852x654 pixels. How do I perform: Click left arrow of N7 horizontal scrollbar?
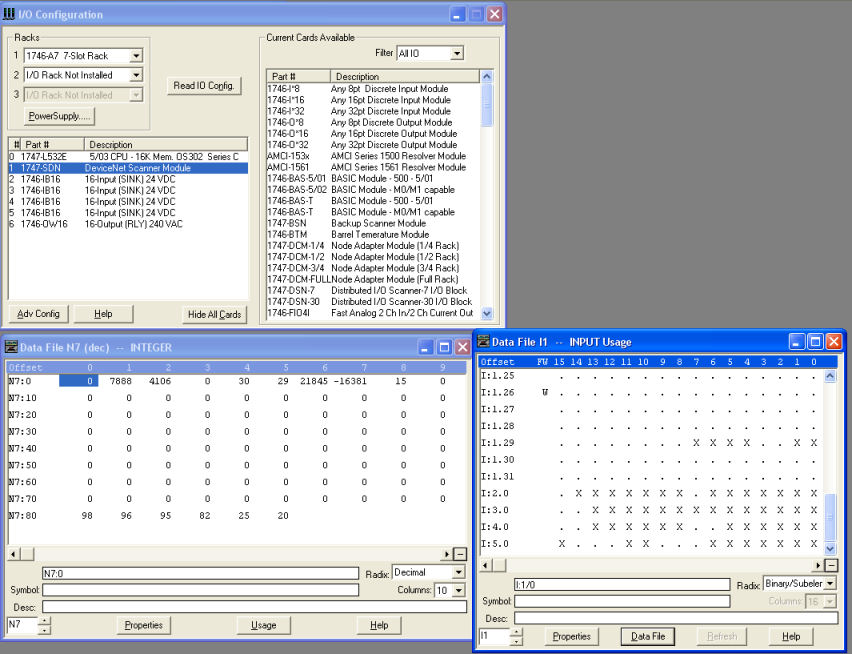point(14,554)
